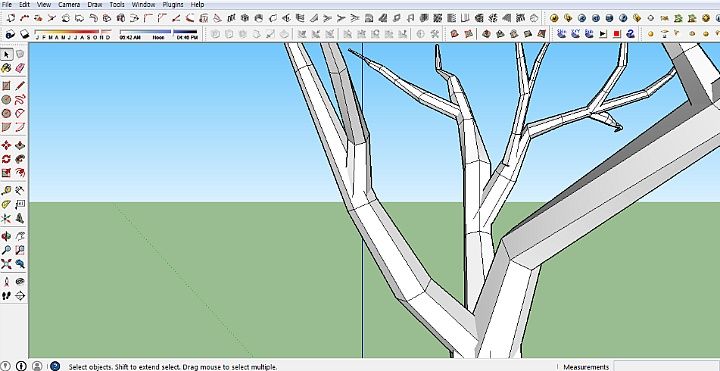720x371 pixels.
Task: Choose the 3D Text tool
Action: point(20,218)
